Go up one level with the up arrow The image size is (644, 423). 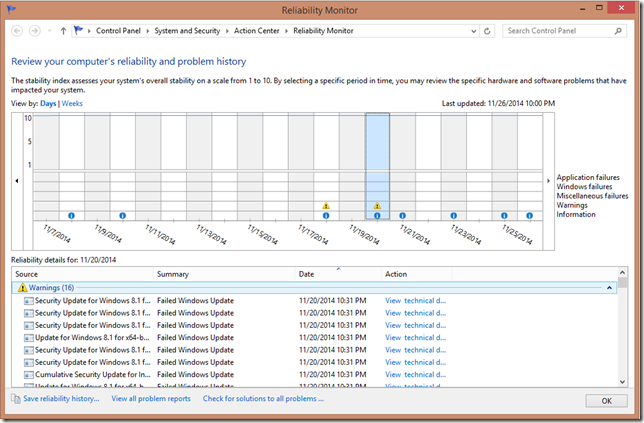pos(63,31)
